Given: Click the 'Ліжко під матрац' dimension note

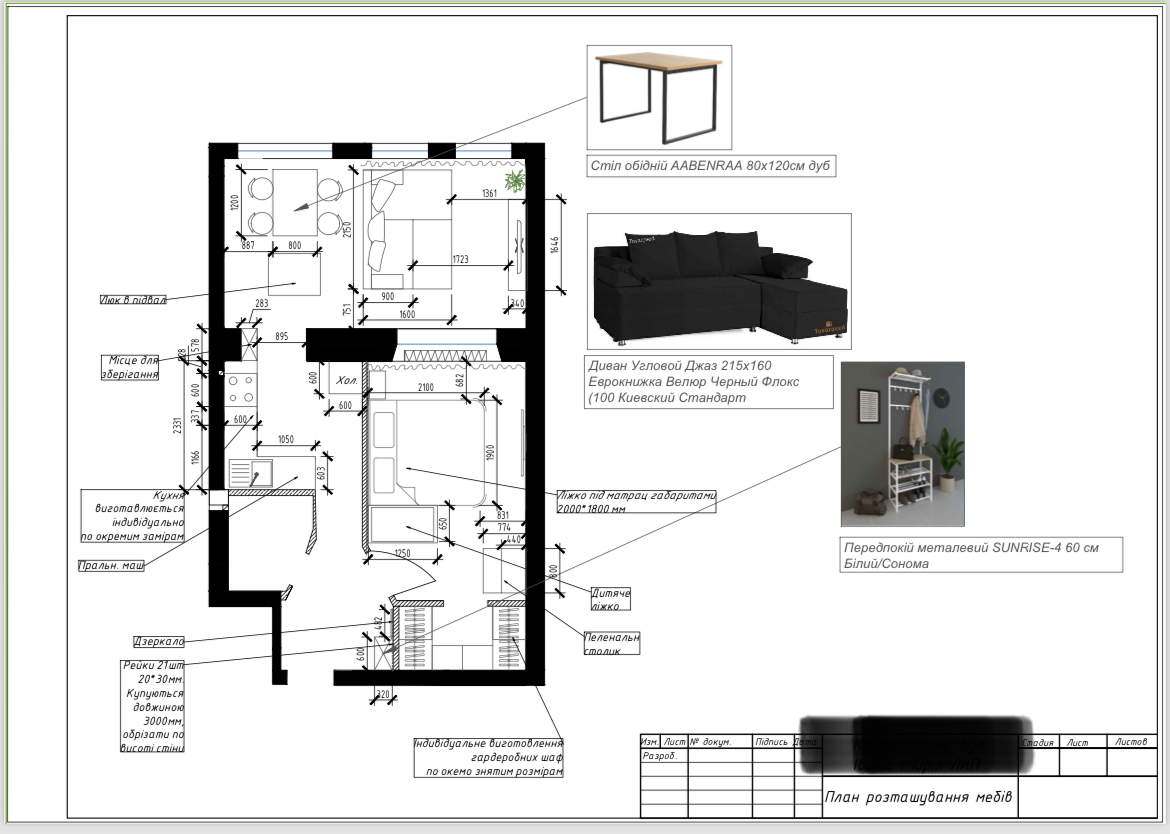Looking at the screenshot, I should click(636, 501).
